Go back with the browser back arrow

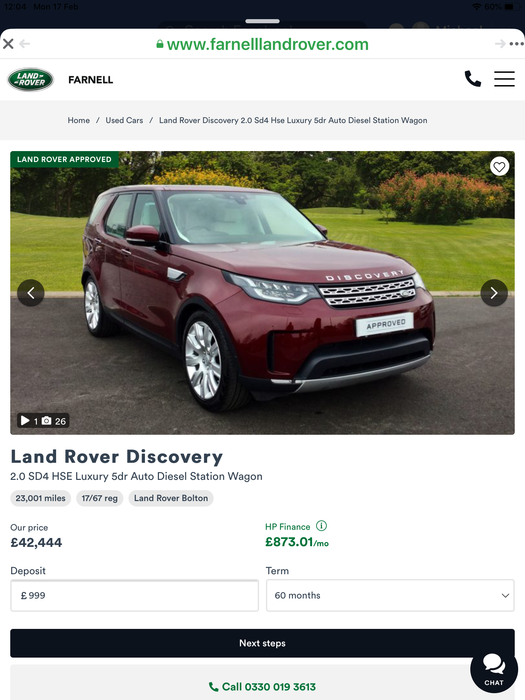[25, 44]
